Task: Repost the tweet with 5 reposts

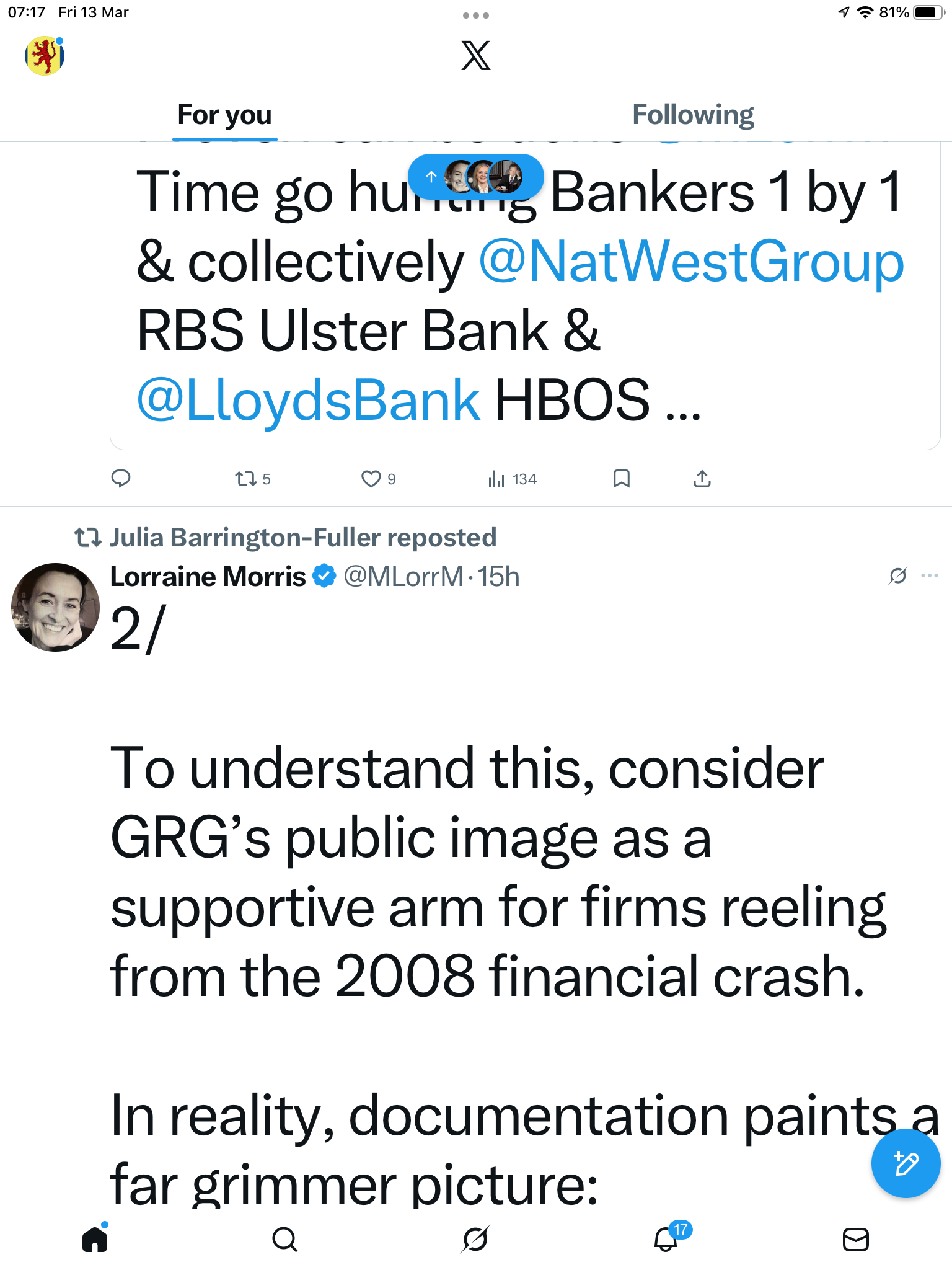Action: (x=247, y=479)
